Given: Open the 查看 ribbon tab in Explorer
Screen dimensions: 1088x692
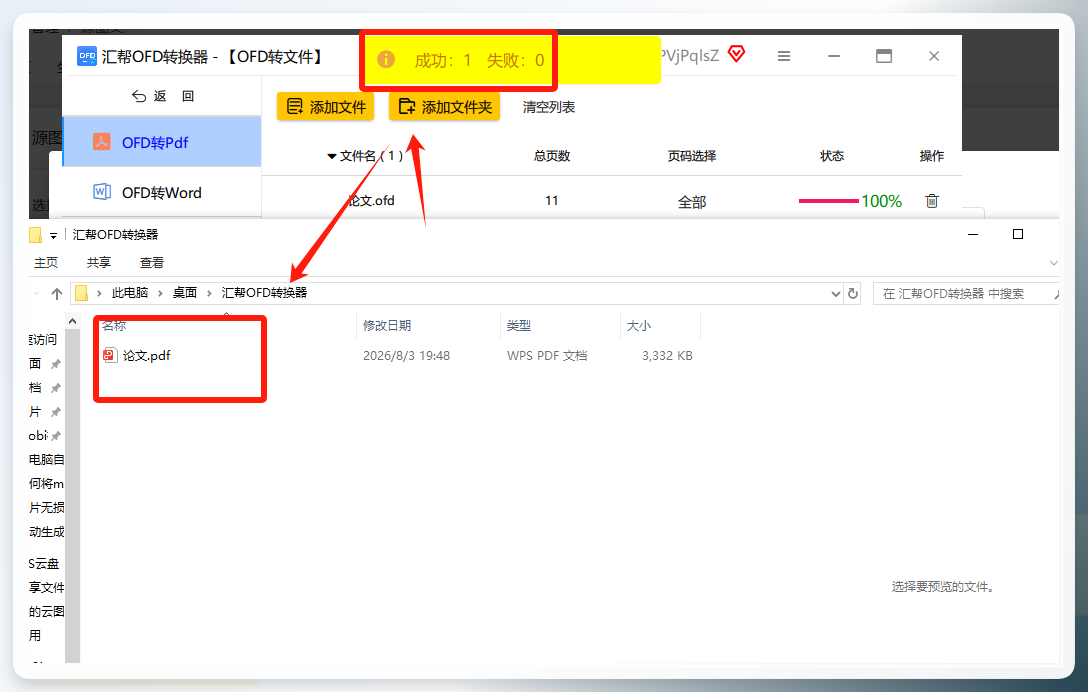Looking at the screenshot, I should coord(152,262).
